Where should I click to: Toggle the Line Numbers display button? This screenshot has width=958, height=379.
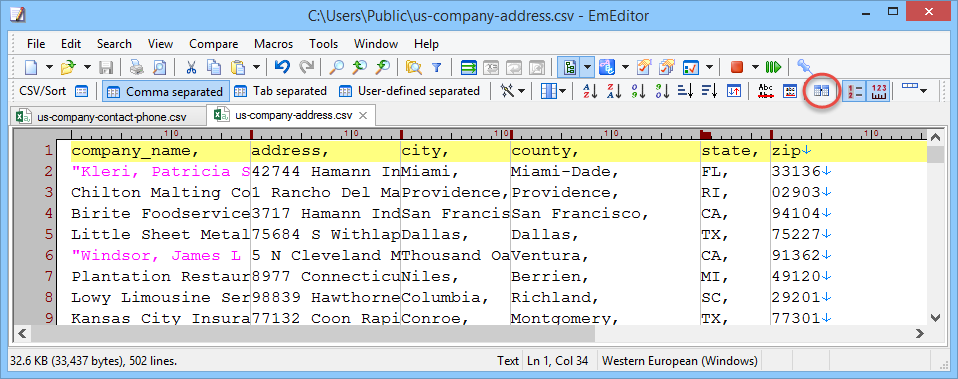click(855, 91)
